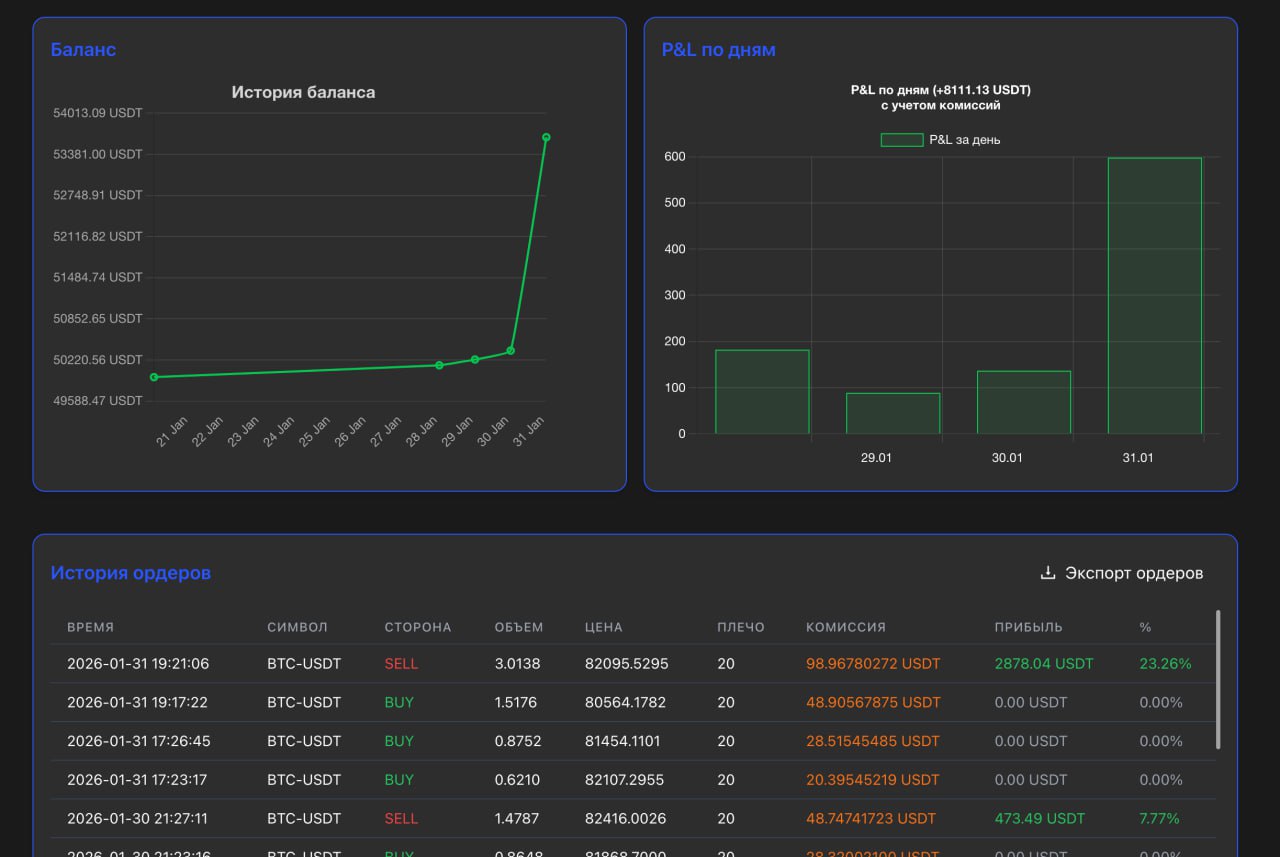Click the first balance point at 21 Jan
Viewport: 1280px width, 857px height.
(154, 377)
